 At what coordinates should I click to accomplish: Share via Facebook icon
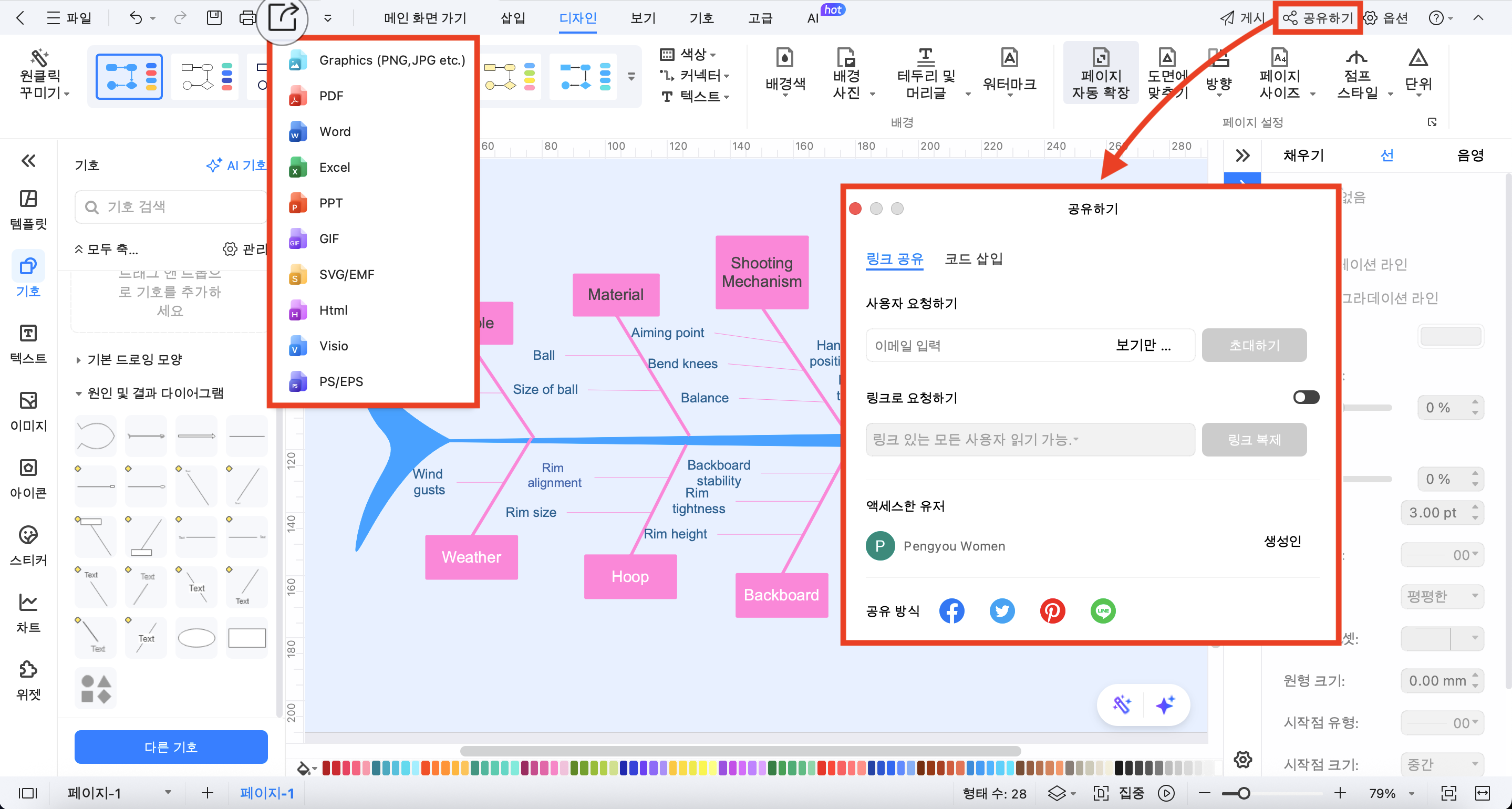point(951,611)
